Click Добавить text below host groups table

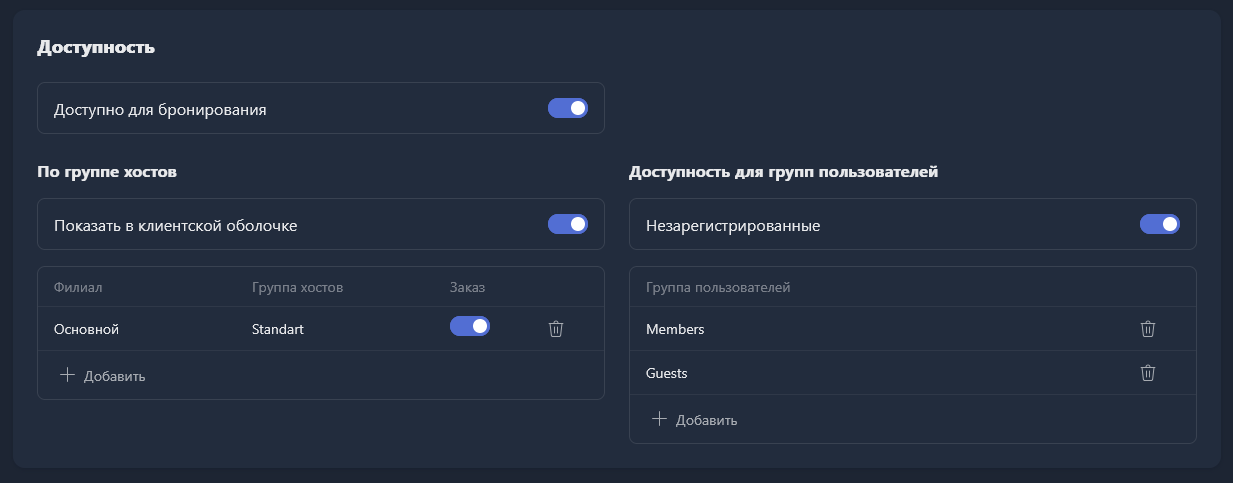[115, 376]
